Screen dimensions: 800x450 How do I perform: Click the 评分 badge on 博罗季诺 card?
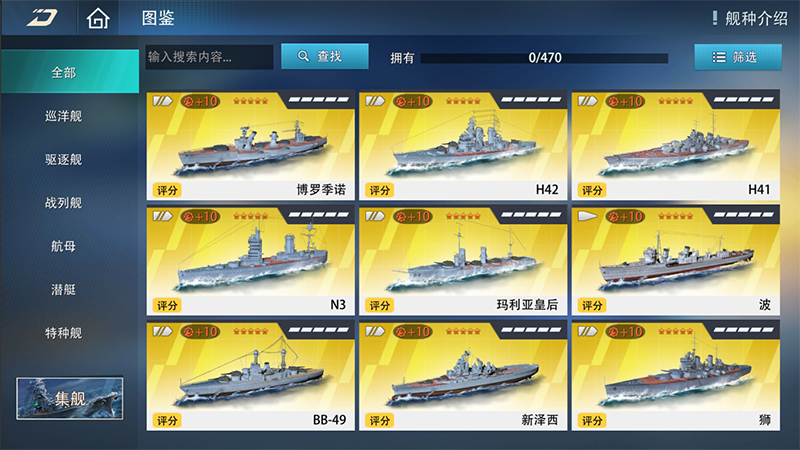click(167, 190)
